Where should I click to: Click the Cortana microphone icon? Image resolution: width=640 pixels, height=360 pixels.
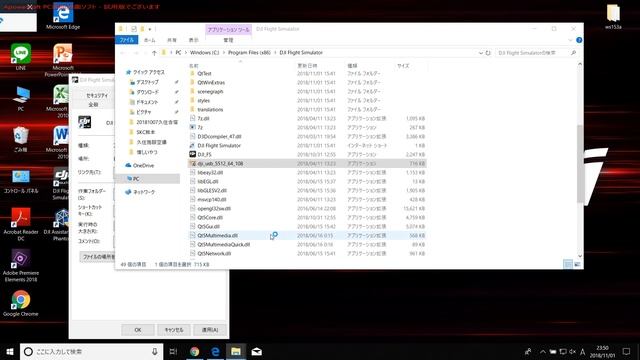coord(155,351)
